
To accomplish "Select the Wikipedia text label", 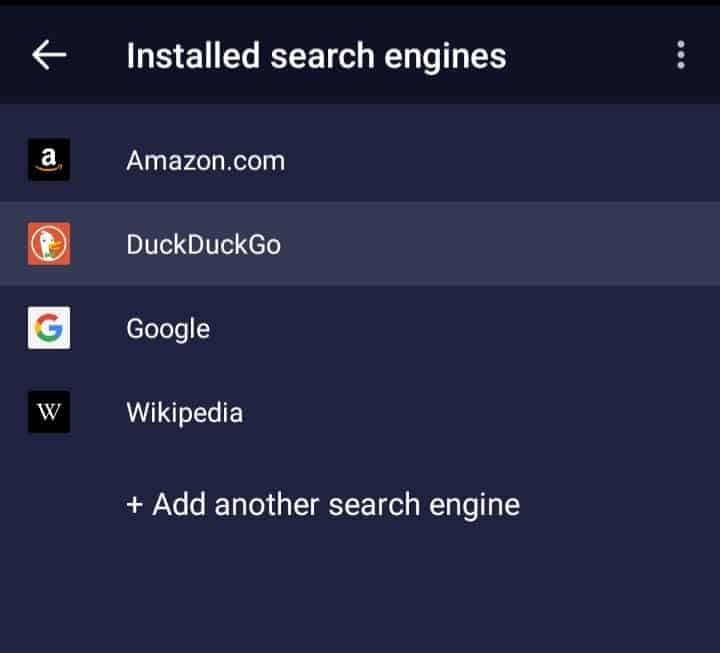I will tap(184, 412).
